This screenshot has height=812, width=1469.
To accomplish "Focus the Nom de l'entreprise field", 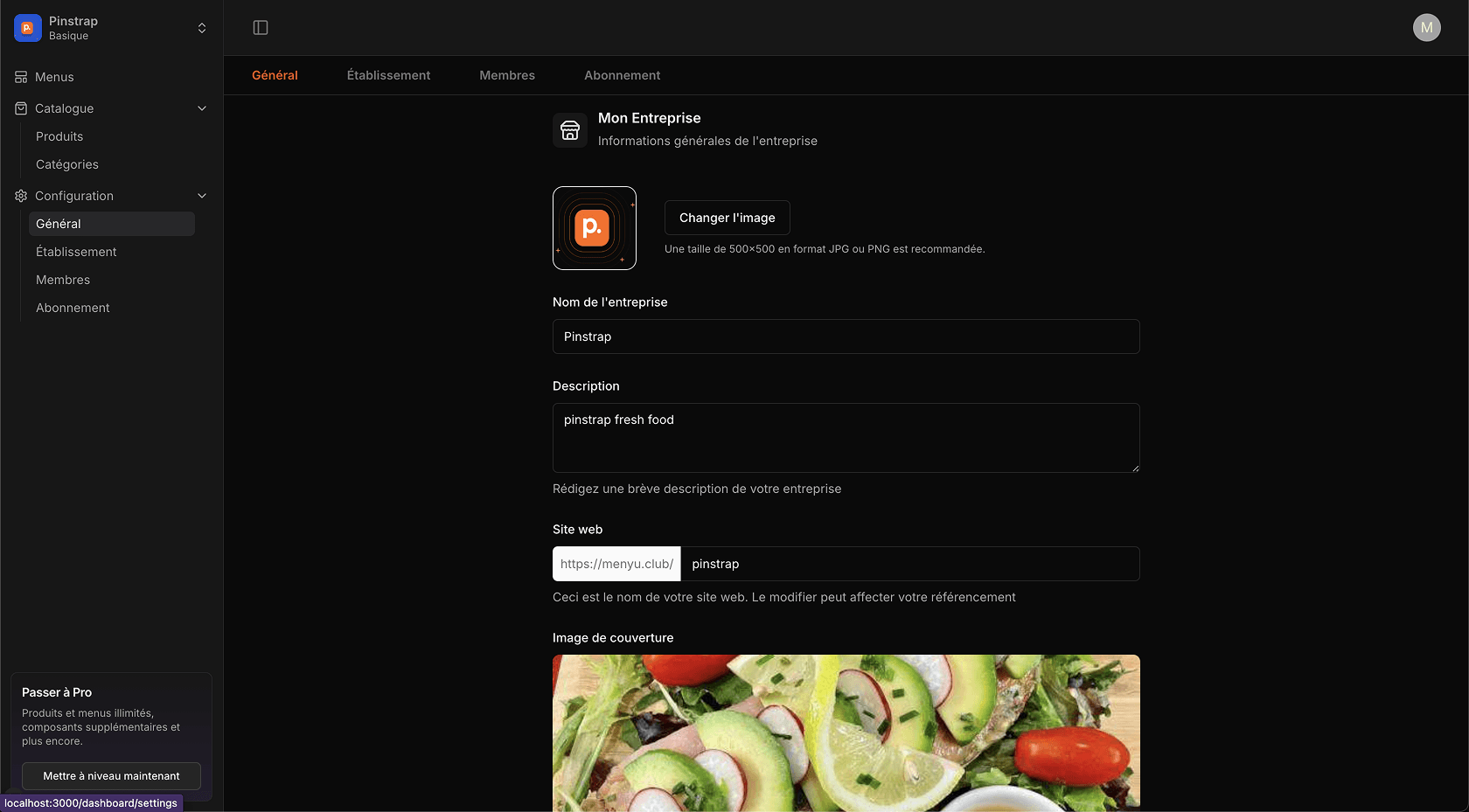I will pyautogui.click(x=846, y=337).
